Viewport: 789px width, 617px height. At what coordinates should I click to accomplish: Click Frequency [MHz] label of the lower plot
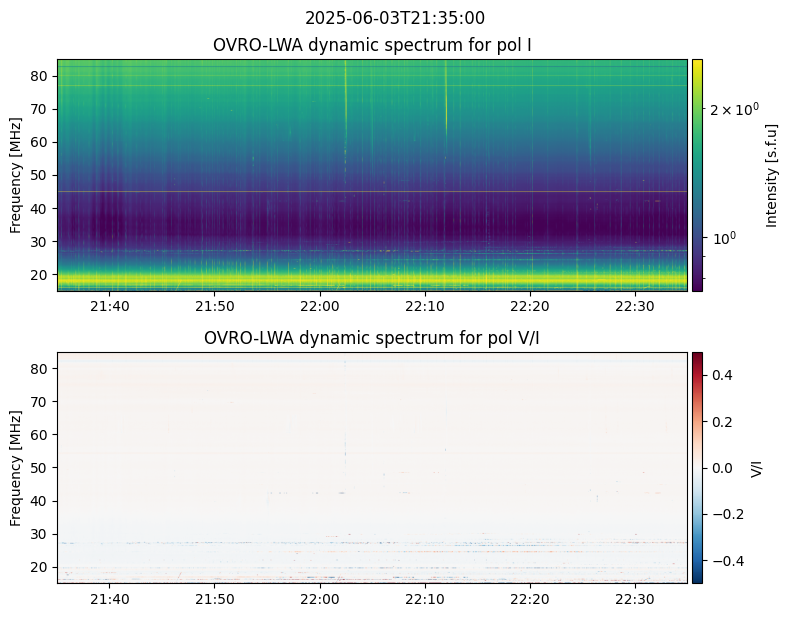16,467
